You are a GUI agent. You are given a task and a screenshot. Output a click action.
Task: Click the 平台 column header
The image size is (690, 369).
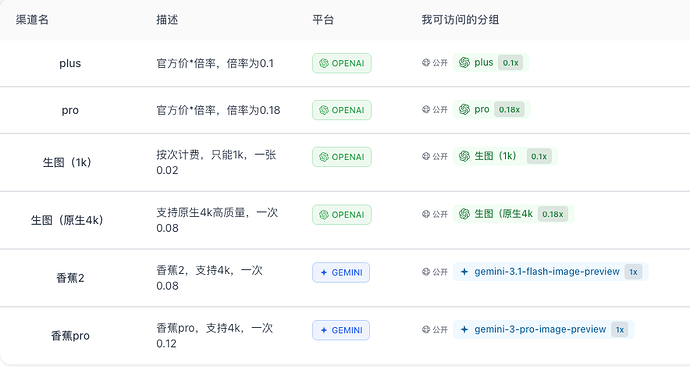pos(323,20)
